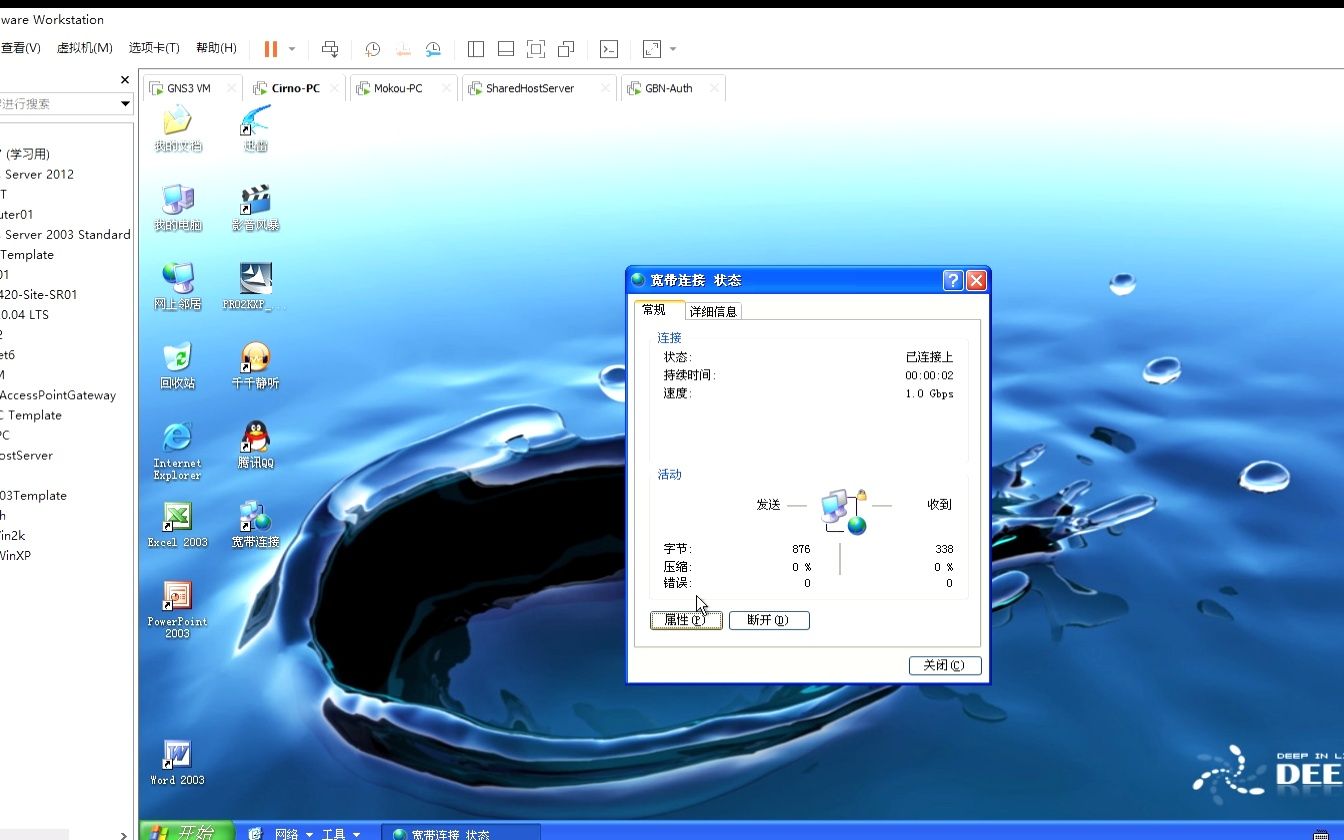Switch to the GBN-Auth tab
This screenshot has width=1344, height=840.
[x=669, y=88]
